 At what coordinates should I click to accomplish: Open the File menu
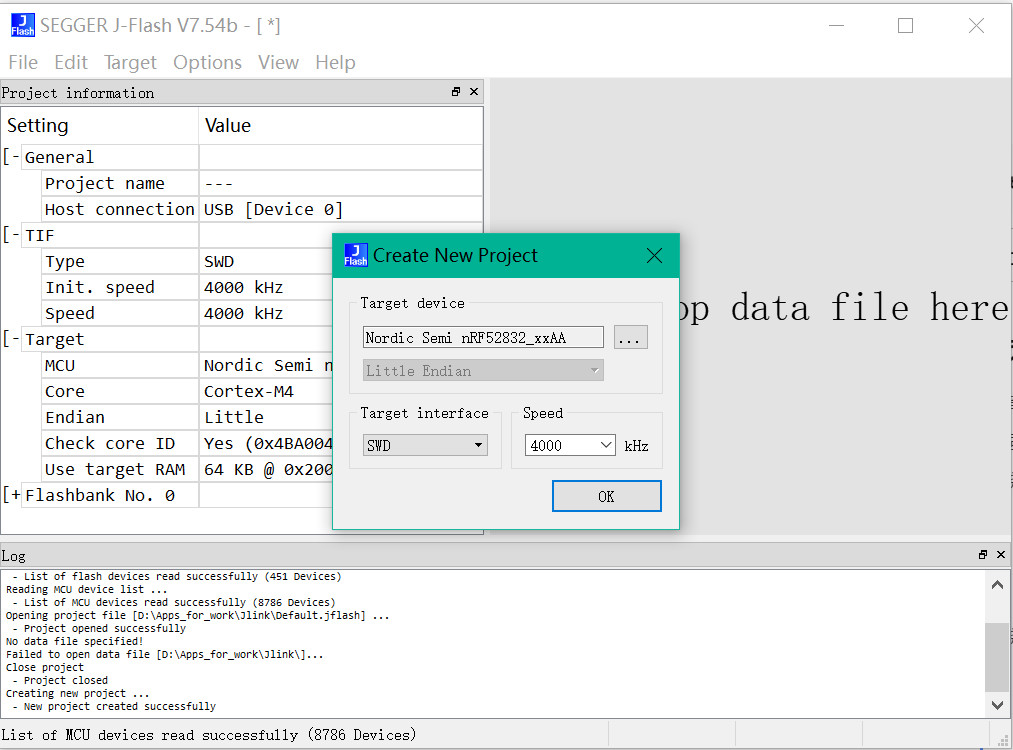coord(23,62)
